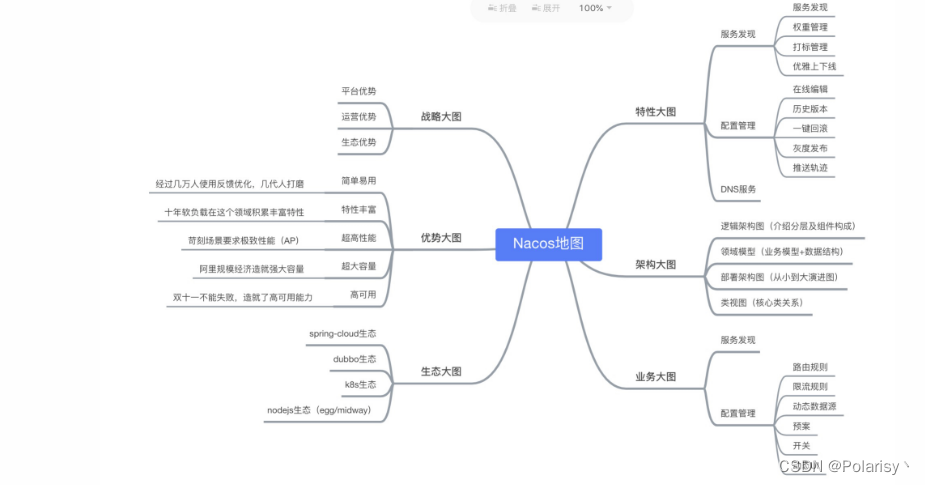Click the nodejs生态（egg/midway）node
925x485 pixels.
tap(319, 410)
